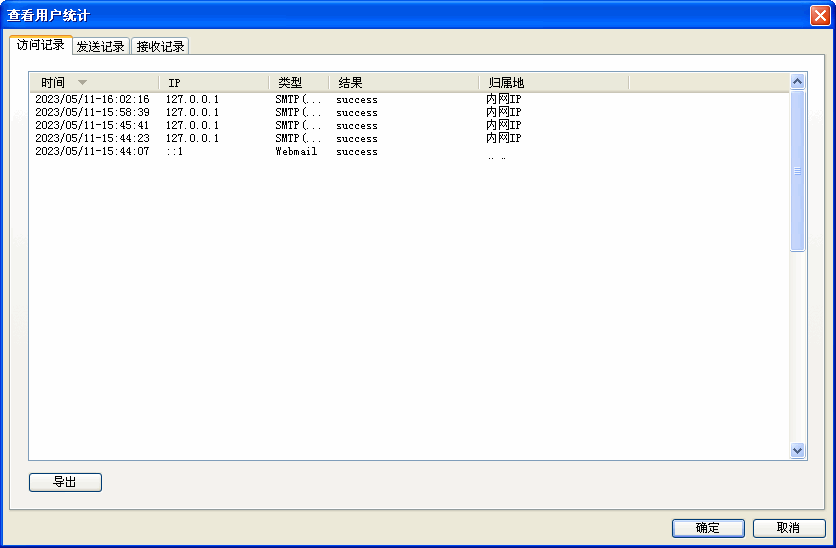The width and height of the screenshot is (836, 548).
Task: Click the scroll up arrow
Action: [797, 82]
